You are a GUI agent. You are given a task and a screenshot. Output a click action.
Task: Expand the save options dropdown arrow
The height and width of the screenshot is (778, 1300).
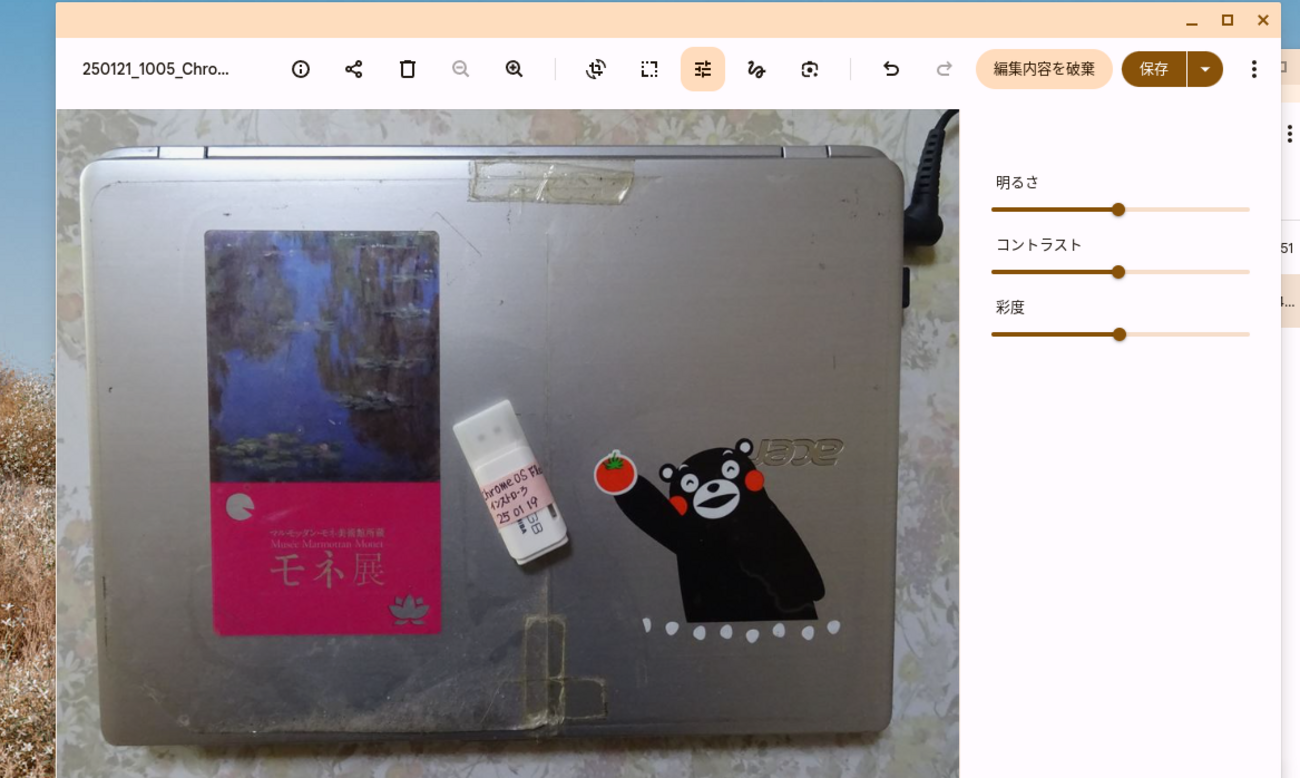(1205, 69)
